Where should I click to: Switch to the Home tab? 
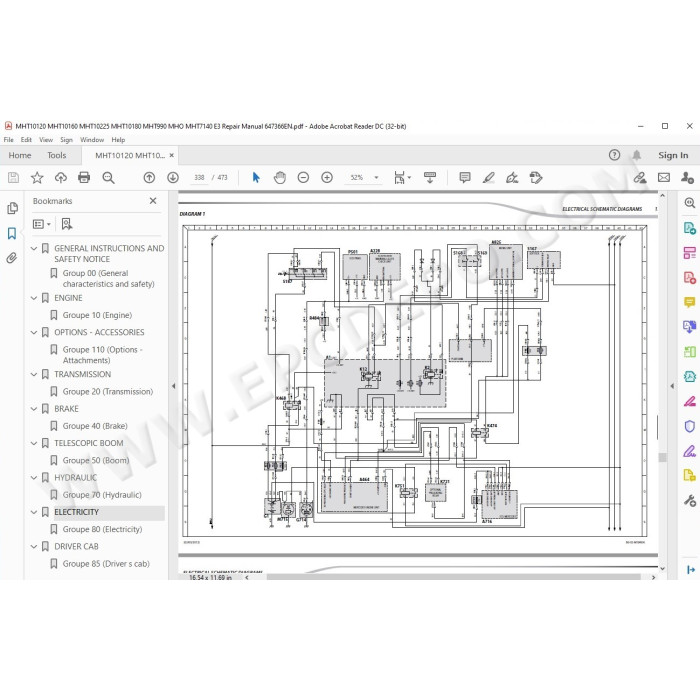[x=20, y=155]
